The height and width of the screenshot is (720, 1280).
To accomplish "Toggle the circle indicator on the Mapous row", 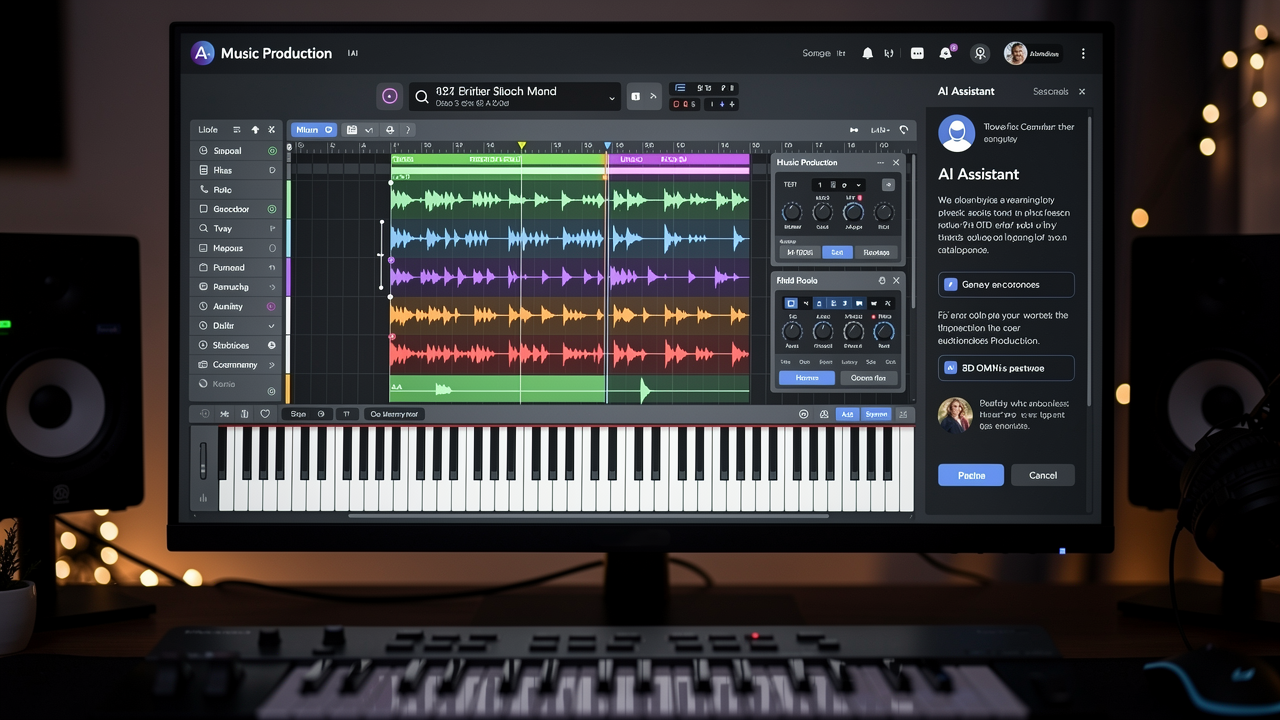I will point(272,248).
